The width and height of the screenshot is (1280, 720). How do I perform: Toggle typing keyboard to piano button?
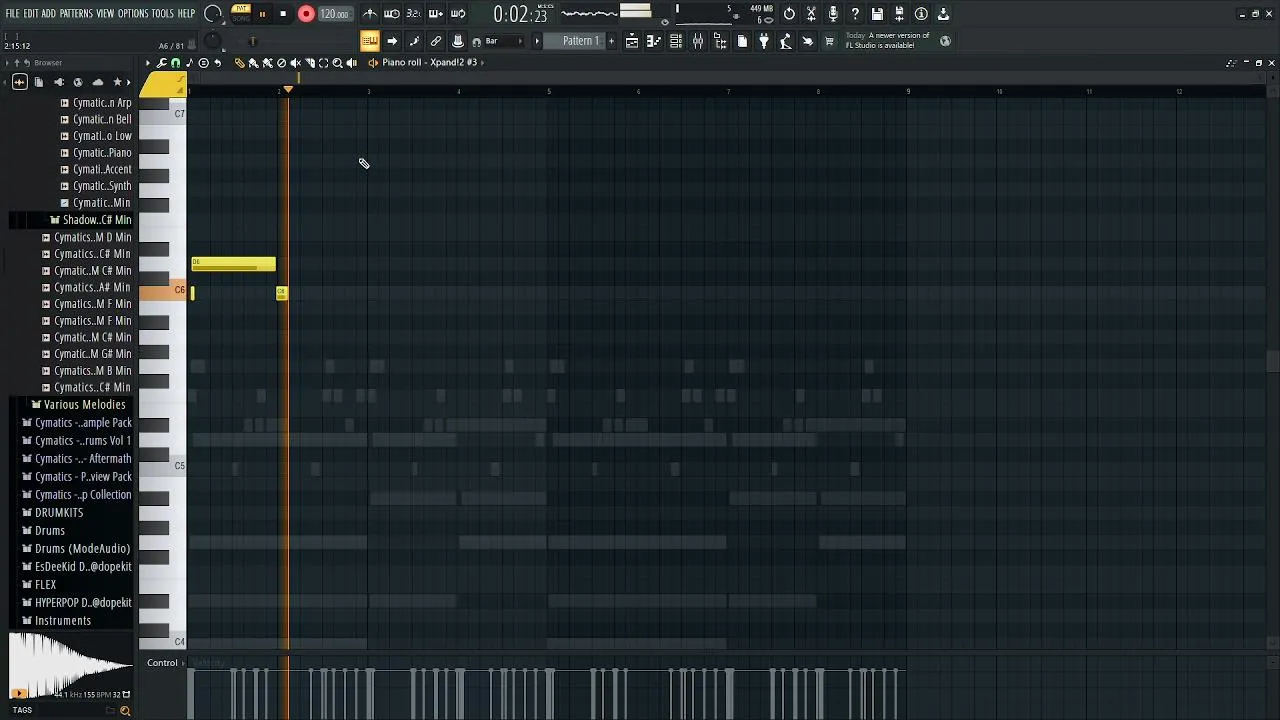(x=370, y=41)
